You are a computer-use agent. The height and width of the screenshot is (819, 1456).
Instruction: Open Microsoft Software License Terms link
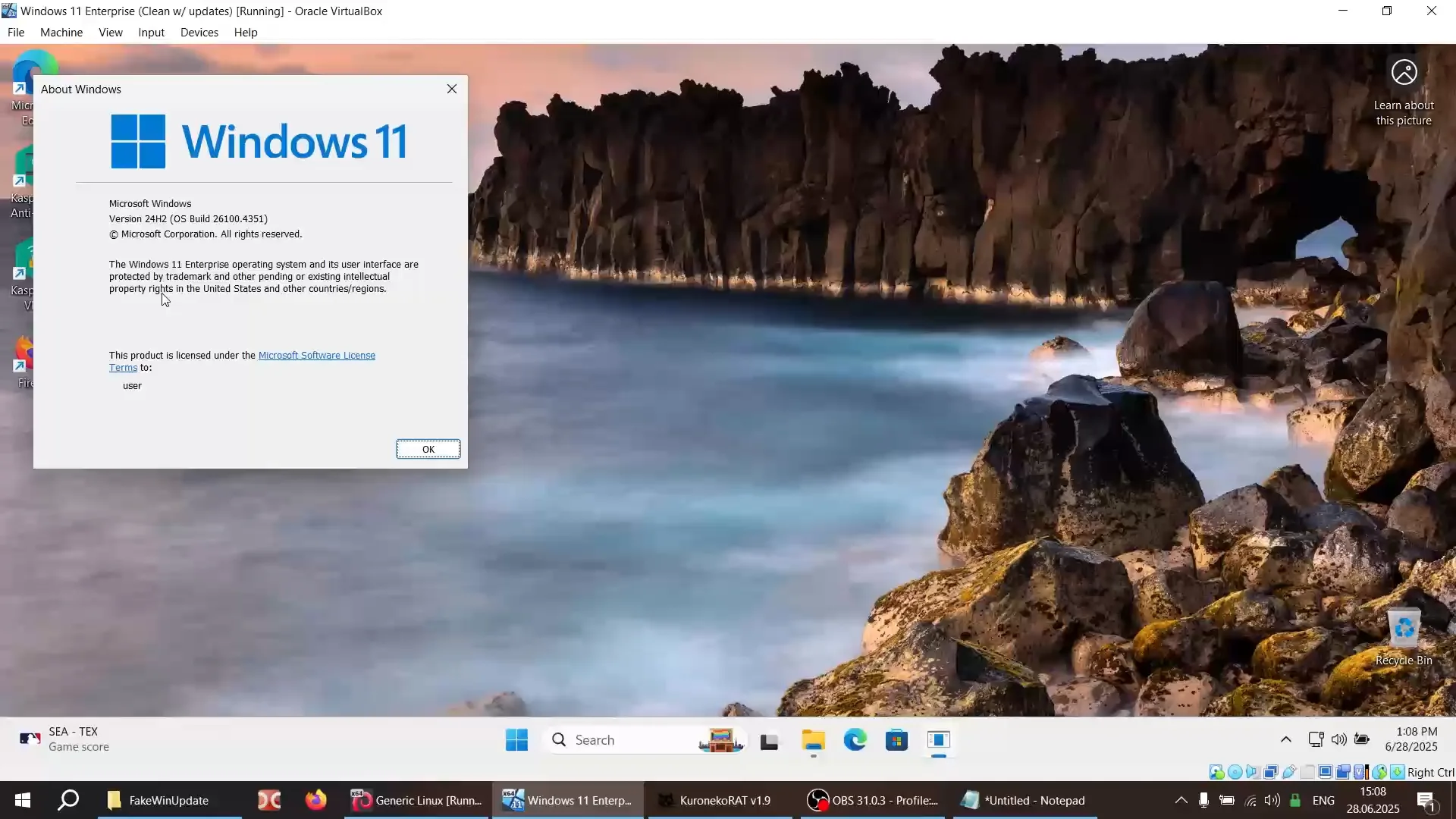coord(316,355)
